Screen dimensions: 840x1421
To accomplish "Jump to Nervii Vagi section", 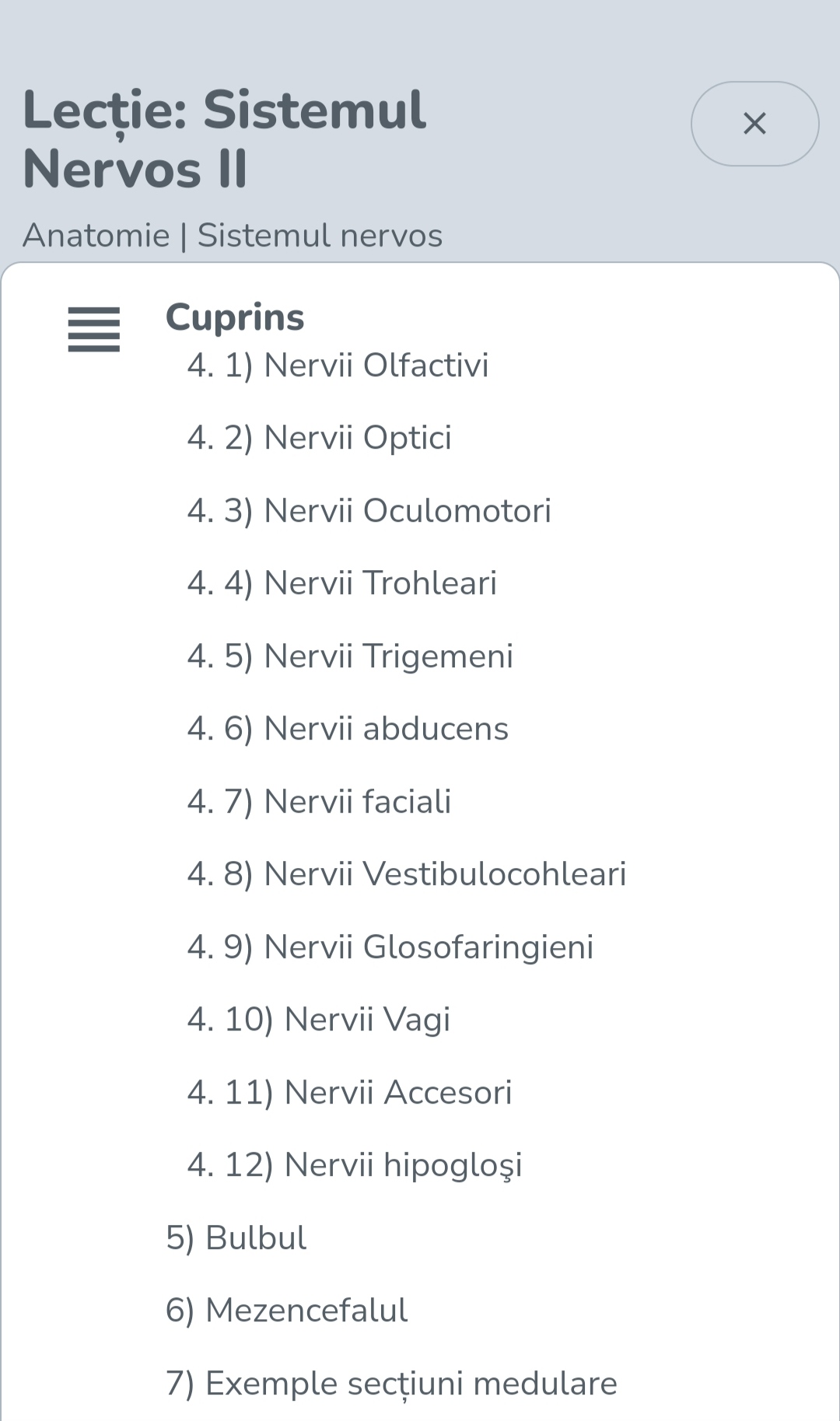I will tap(319, 1020).
